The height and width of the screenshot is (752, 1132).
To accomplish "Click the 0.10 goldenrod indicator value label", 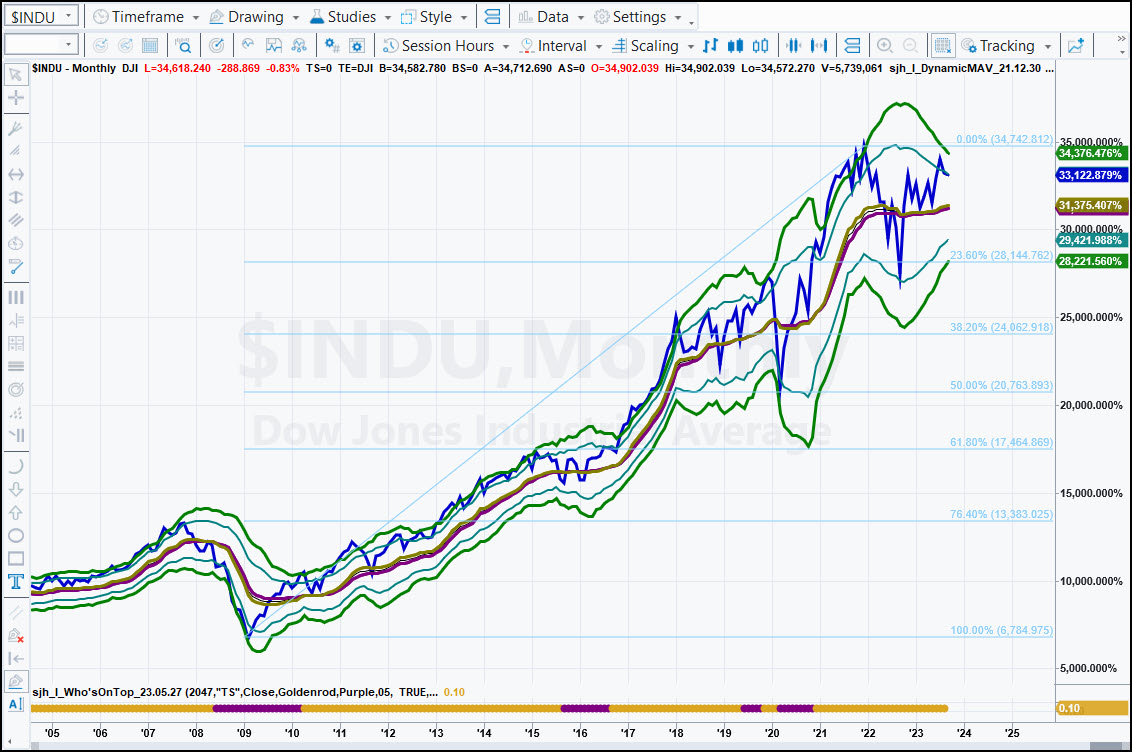I will [x=1091, y=708].
